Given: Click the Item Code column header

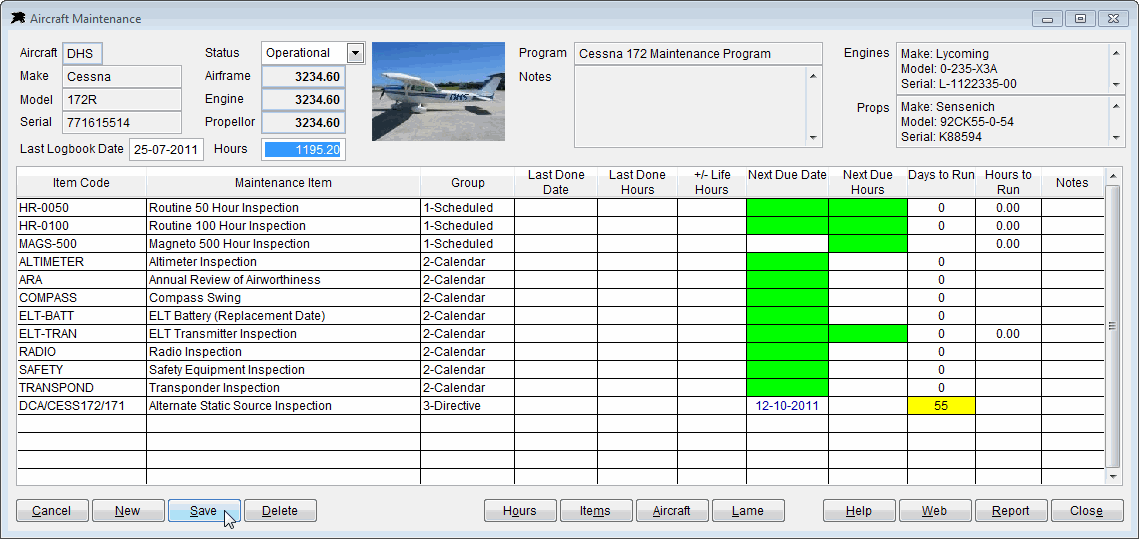Looking at the screenshot, I should coord(81,183).
